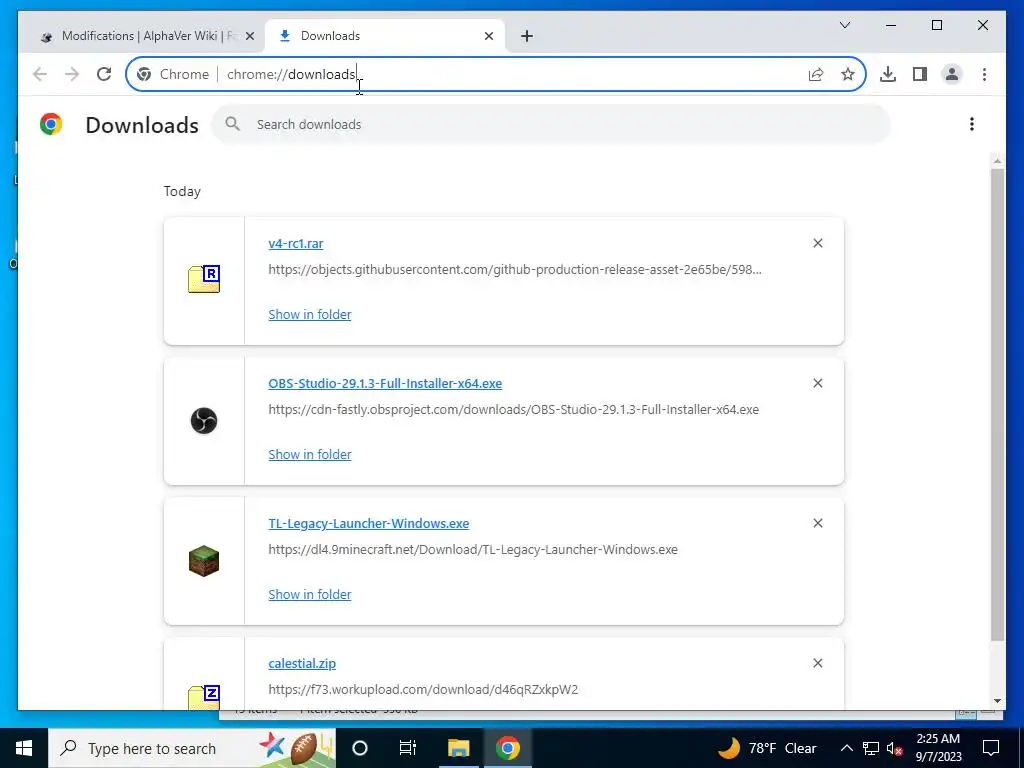Click the magnifier icon in Search downloads
1024x768 pixels.
coord(232,124)
